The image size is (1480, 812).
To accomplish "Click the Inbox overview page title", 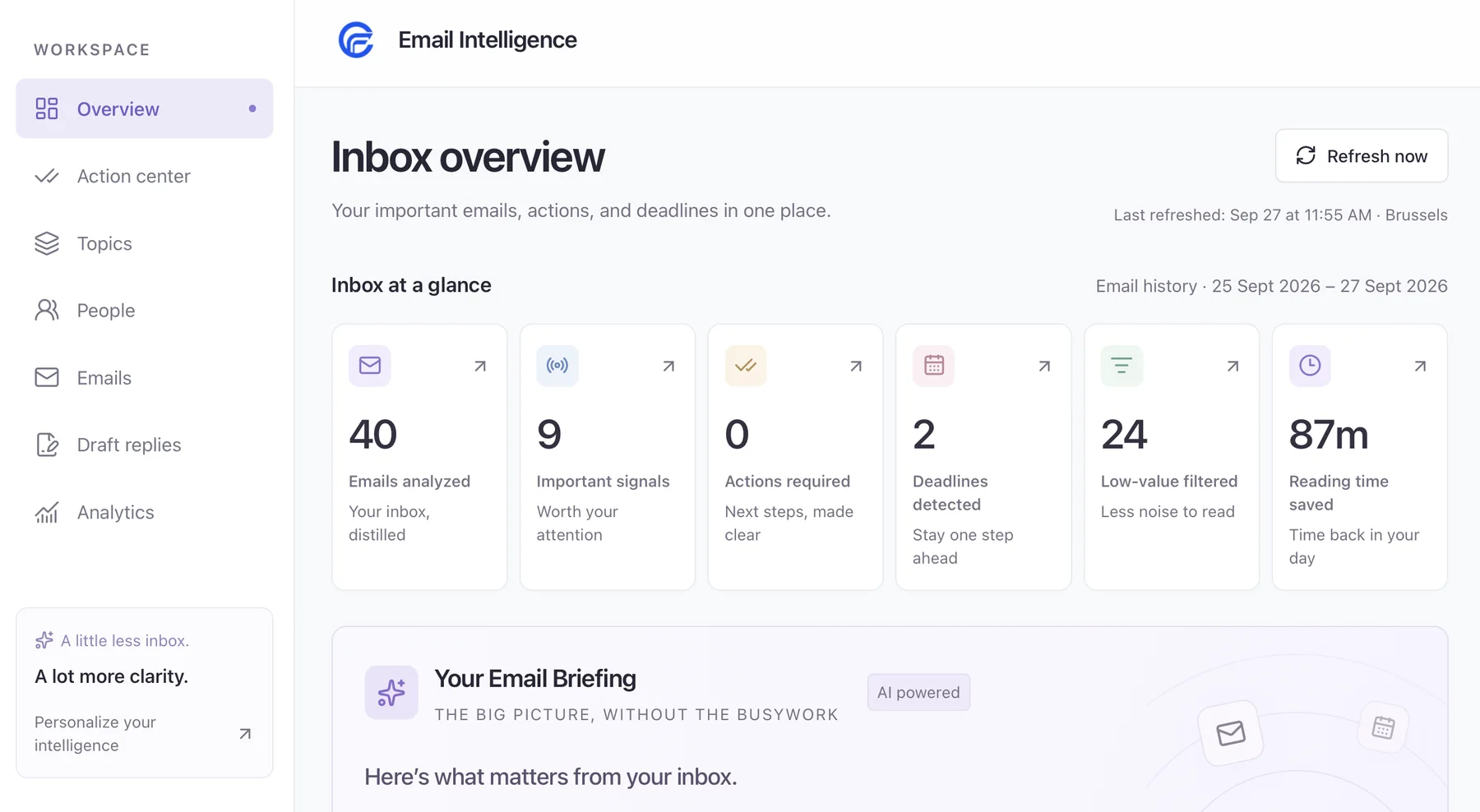I will coord(468,157).
